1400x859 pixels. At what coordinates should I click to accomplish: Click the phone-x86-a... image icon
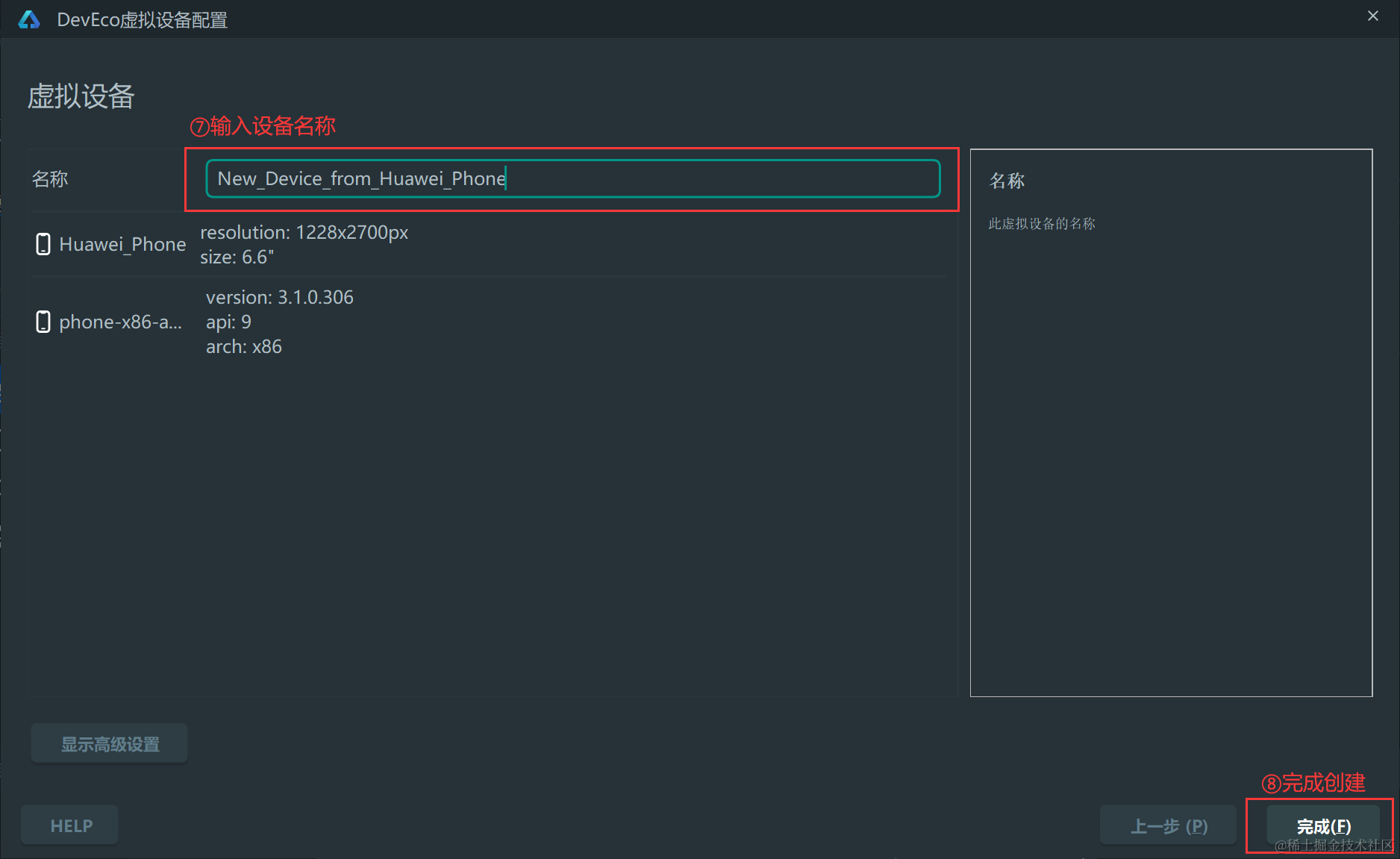[43, 322]
